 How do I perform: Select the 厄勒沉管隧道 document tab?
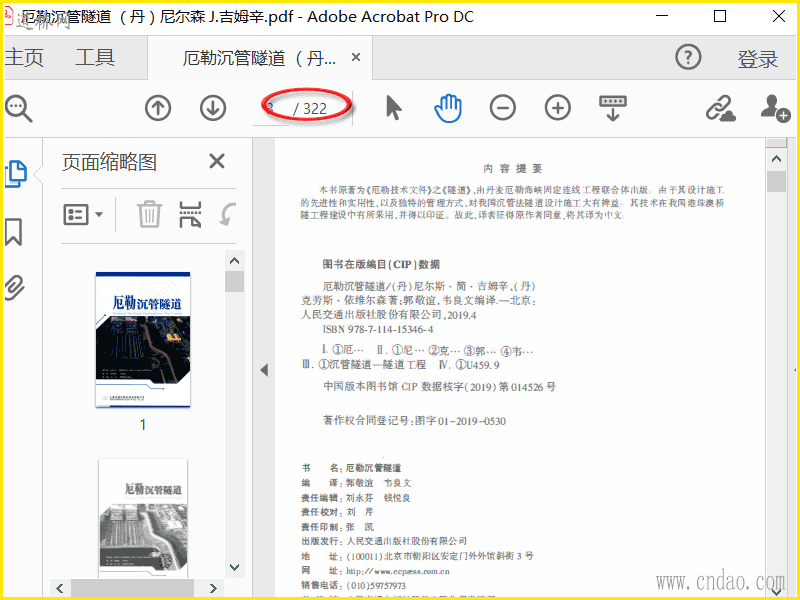click(x=259, y=58)
